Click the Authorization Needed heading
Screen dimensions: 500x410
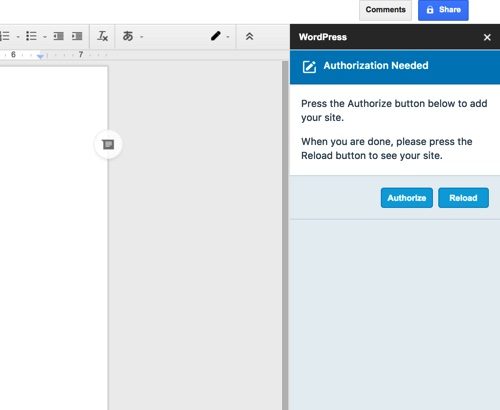(376, 66)
